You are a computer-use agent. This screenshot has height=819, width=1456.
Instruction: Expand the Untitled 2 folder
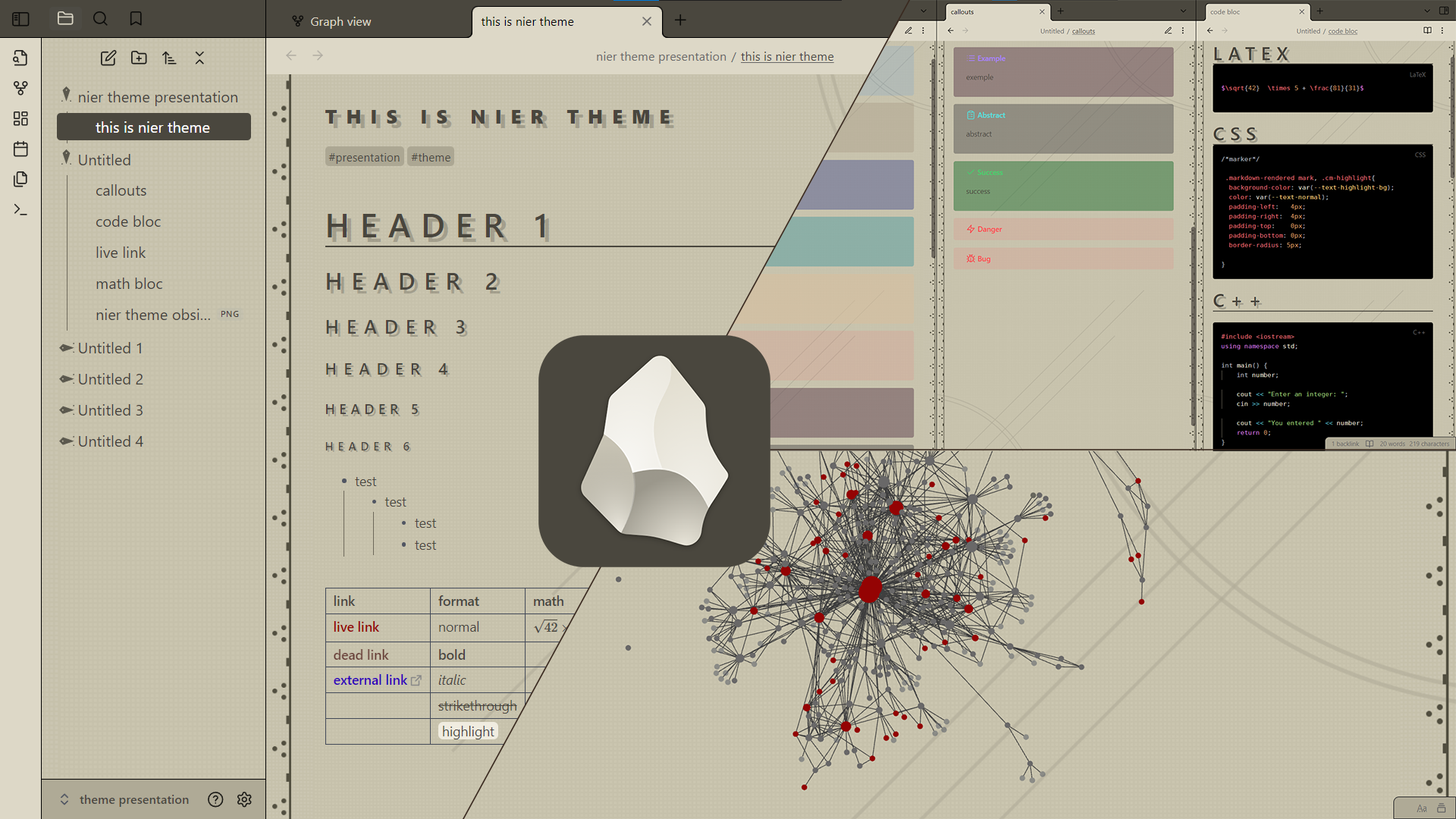[x=67, y=379]
